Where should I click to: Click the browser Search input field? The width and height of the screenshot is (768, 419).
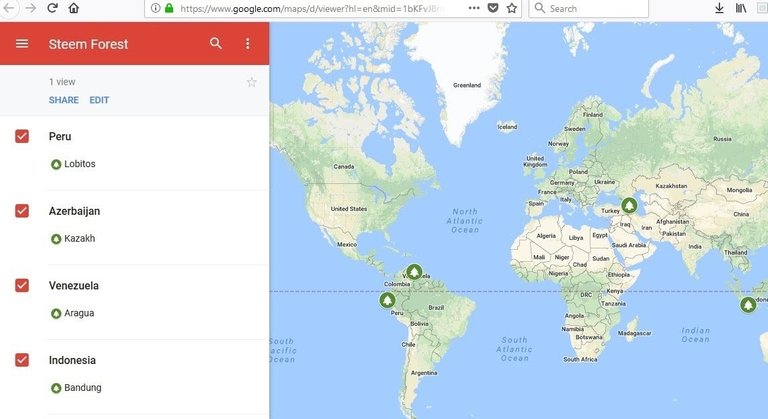pyautogui.click(x=589, y=8)
